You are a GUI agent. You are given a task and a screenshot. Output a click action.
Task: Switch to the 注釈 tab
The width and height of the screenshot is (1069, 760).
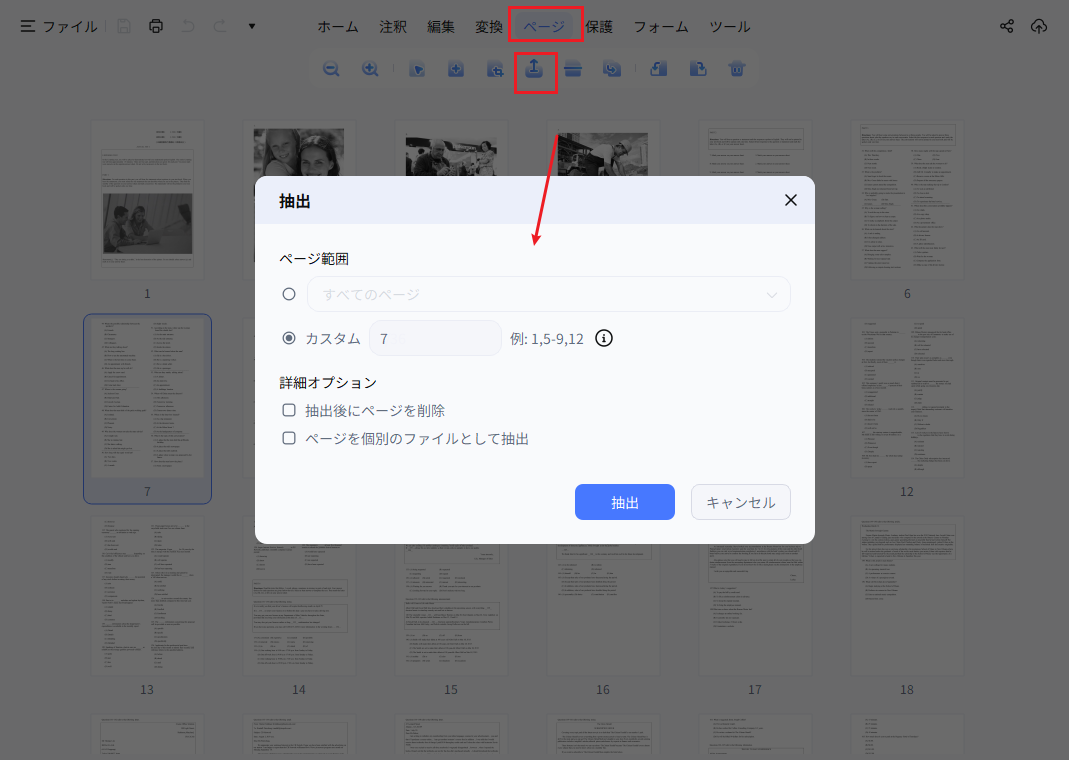[x=393, y=27]
